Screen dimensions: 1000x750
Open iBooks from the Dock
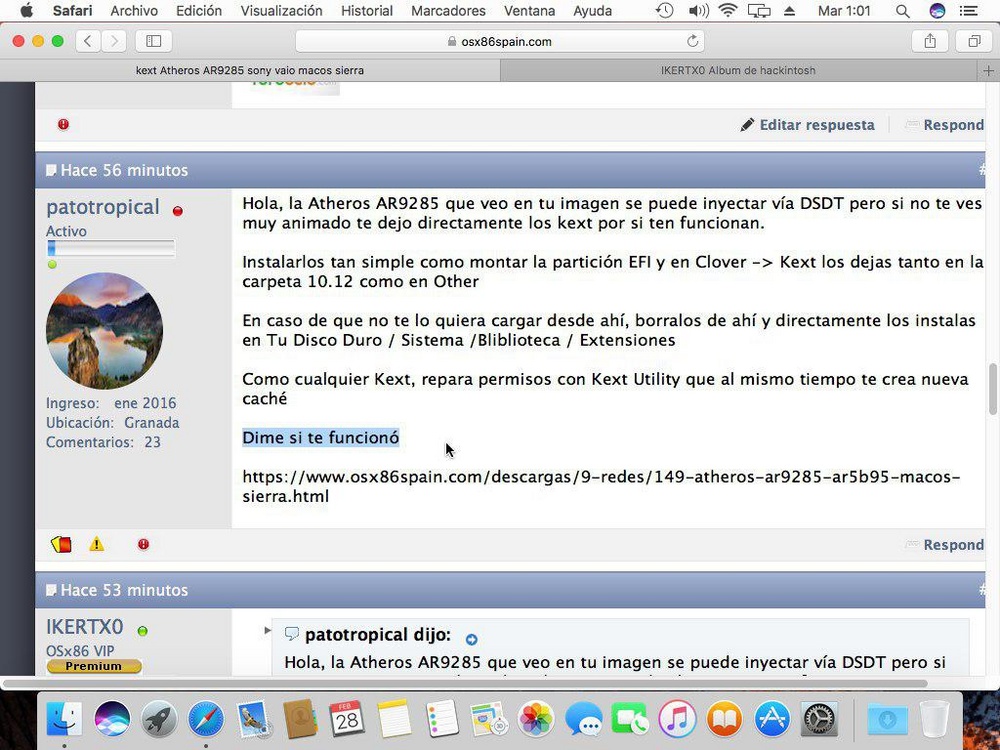click(x=724, y=718)
